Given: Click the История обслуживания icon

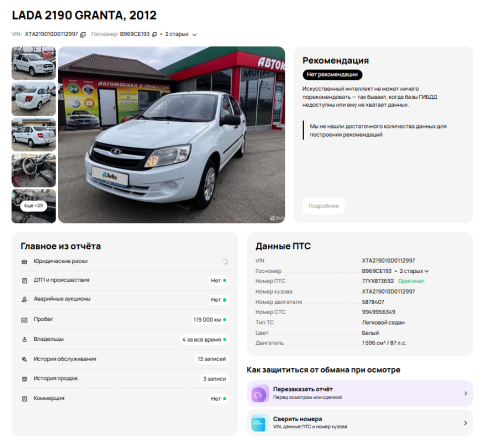Looking at the screenshot, I should 24,359.
